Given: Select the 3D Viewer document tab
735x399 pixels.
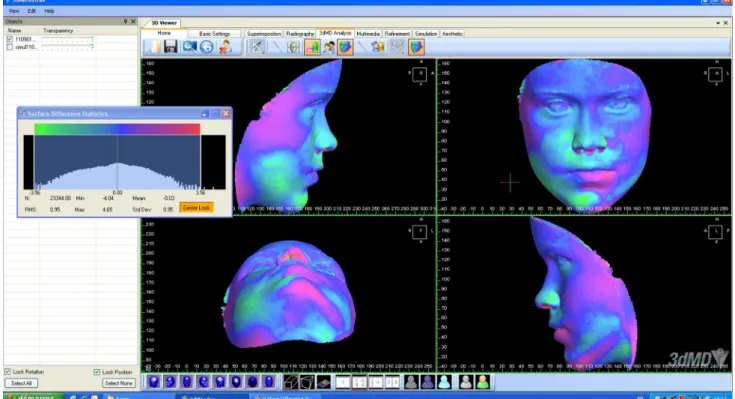Looking at the screenshot, I should coord(164,23).
